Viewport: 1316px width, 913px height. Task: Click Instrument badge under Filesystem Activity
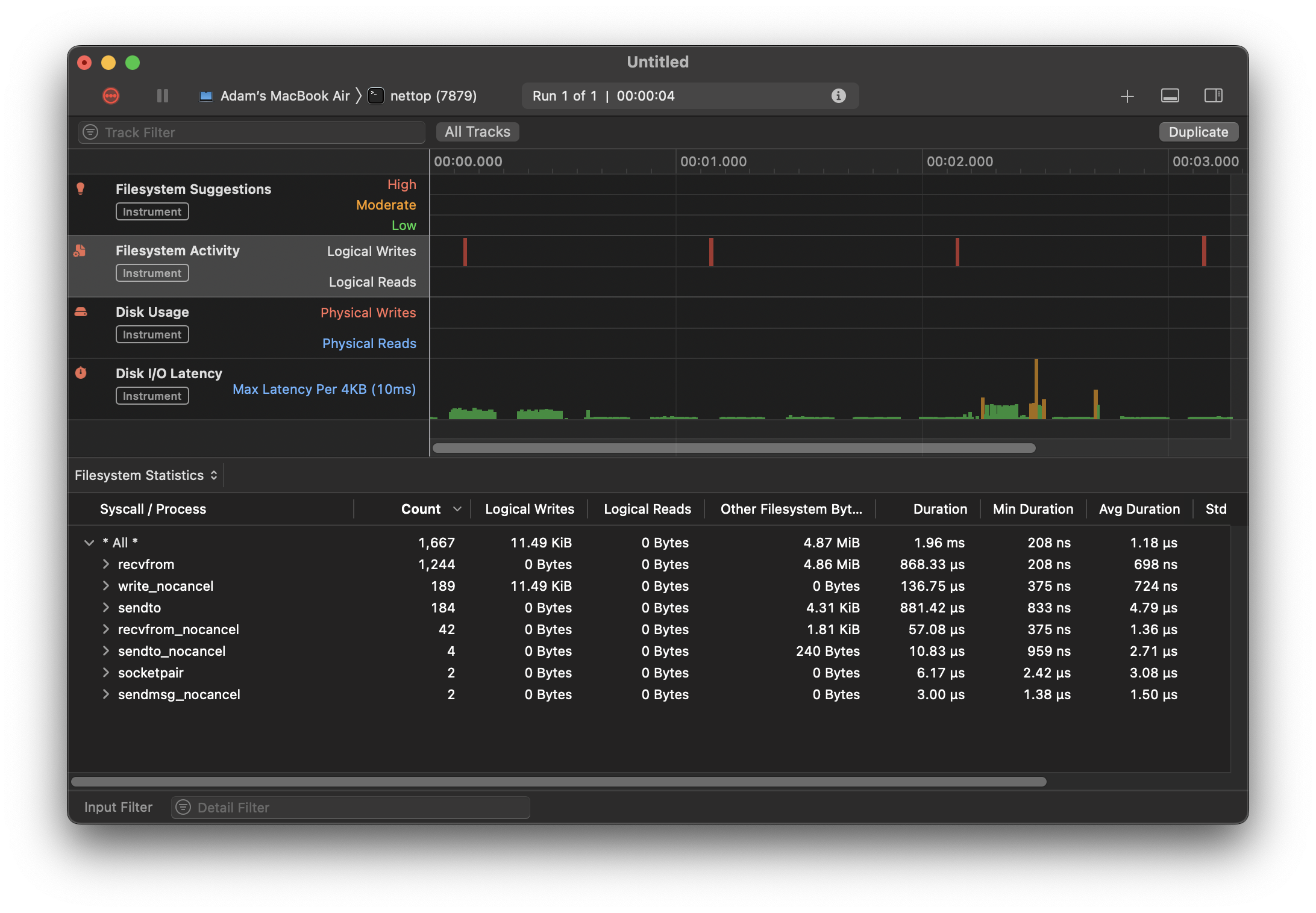click(152, 273)
